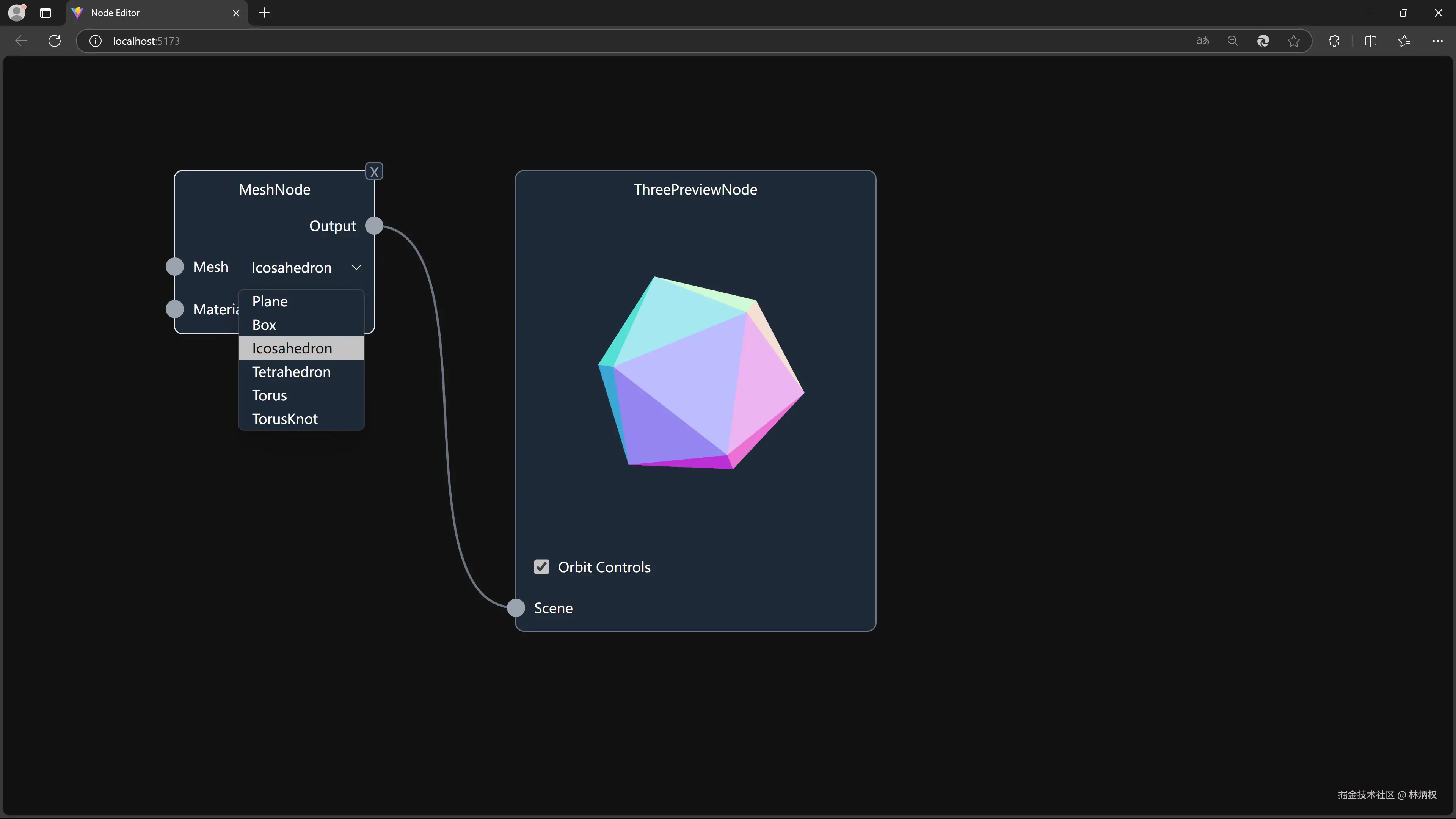Image resolution: width=1456 pixels, height=819 pixels.
Task: Reload the page with refresh icon
Action: coord(55,41)
